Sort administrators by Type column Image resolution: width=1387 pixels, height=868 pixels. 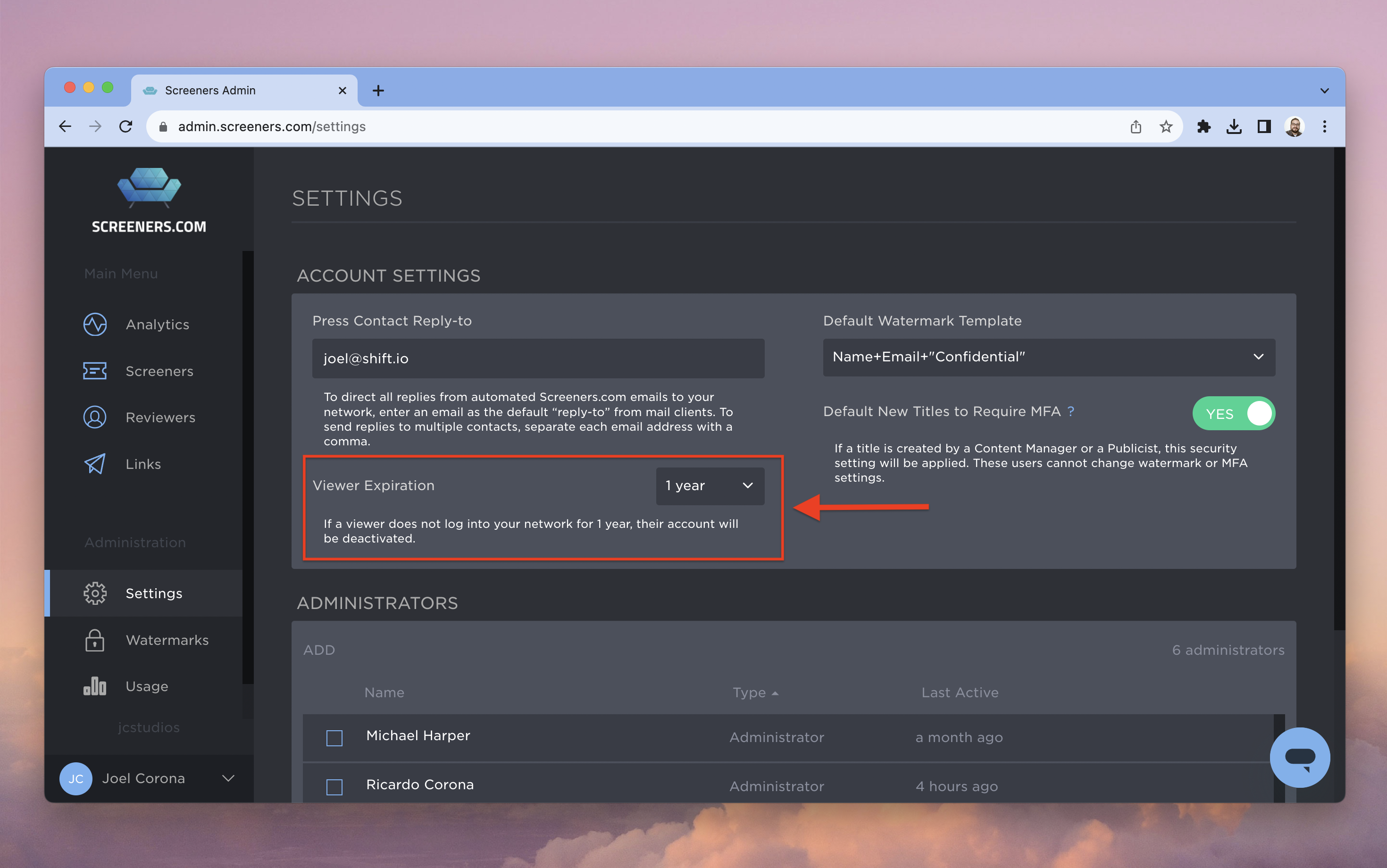755,693
